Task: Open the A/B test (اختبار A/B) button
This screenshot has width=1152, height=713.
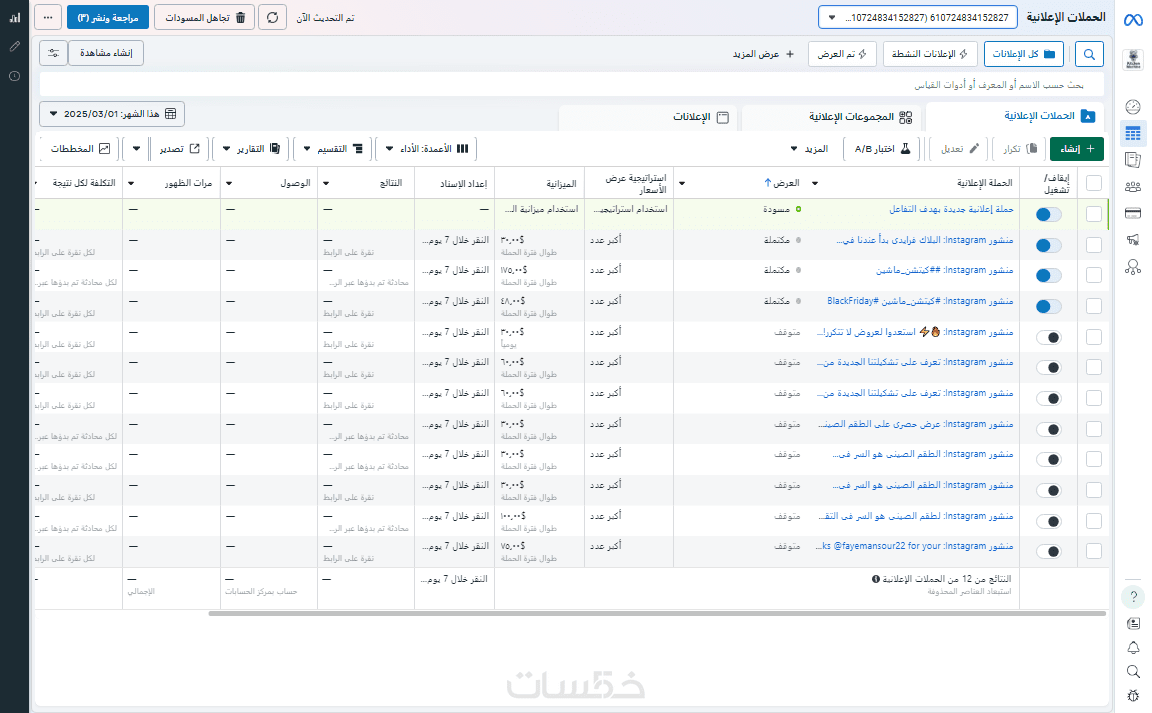Action: click(x=882, y=148)
